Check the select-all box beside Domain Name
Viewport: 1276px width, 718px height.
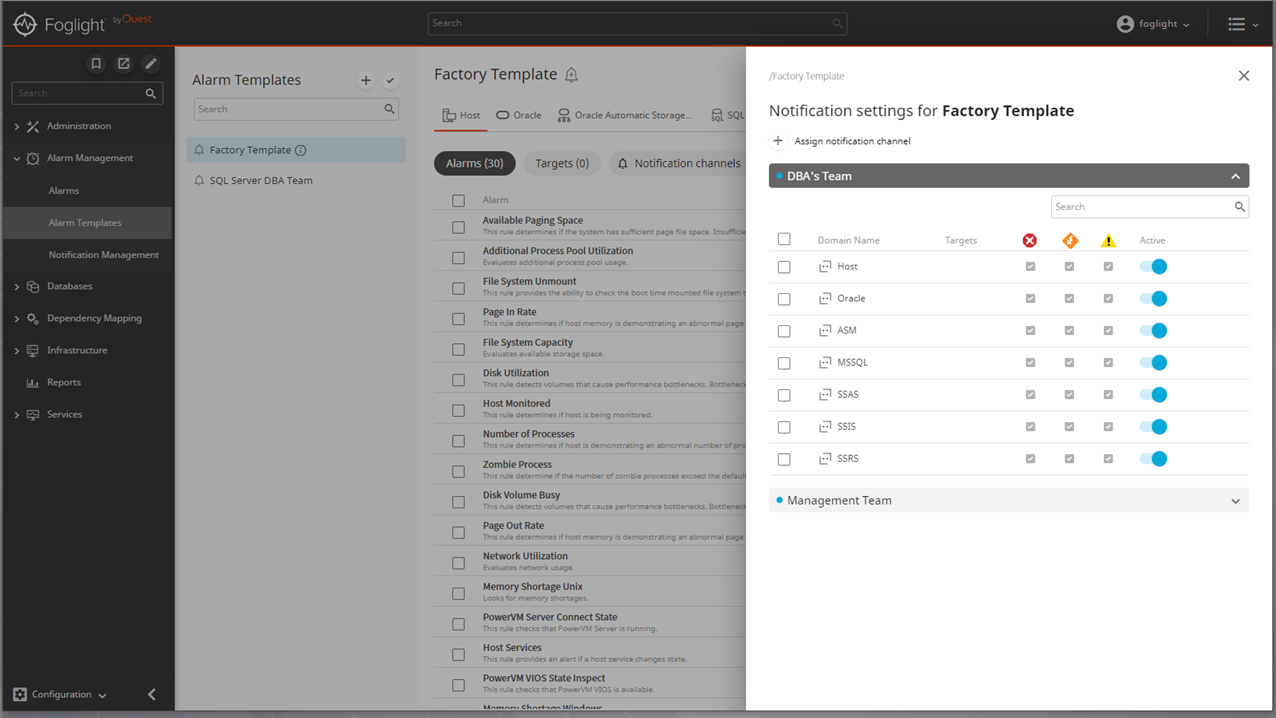pos(784,239)
